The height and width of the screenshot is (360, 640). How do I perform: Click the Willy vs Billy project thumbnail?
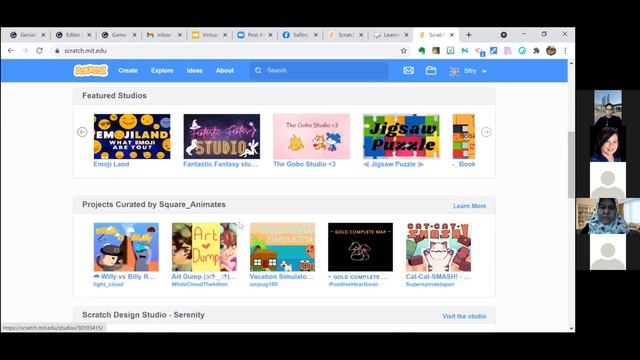126,247
